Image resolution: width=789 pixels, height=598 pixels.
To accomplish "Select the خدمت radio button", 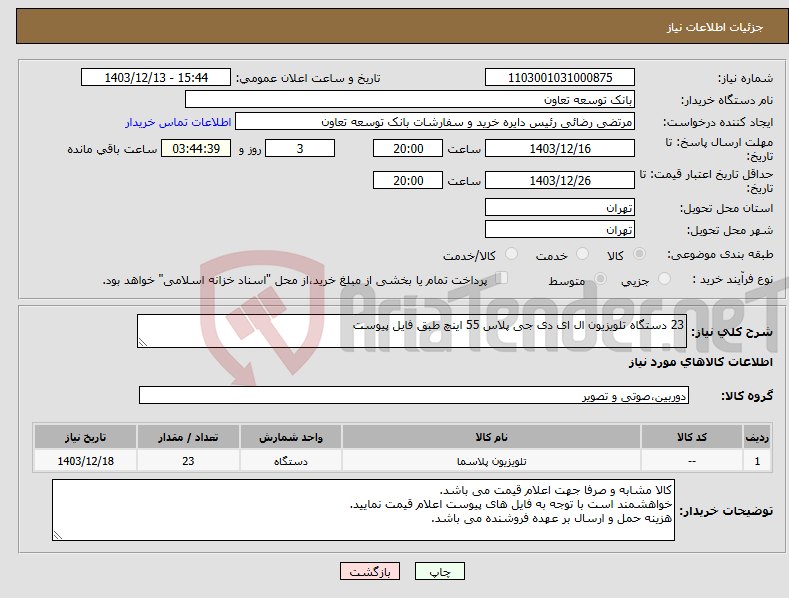I will 582,254.
